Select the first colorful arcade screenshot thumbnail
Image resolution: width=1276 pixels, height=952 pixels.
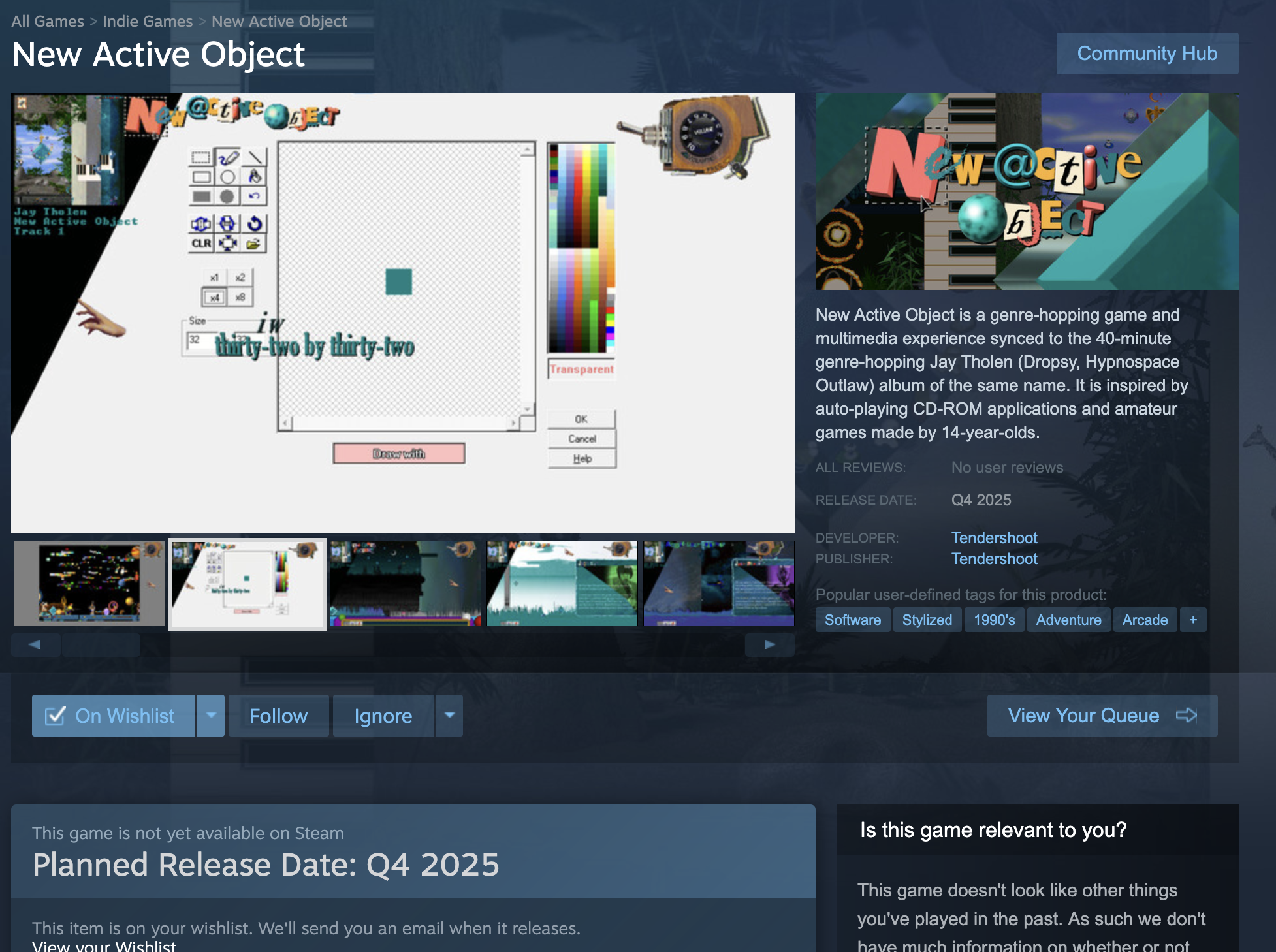(89, 583)
